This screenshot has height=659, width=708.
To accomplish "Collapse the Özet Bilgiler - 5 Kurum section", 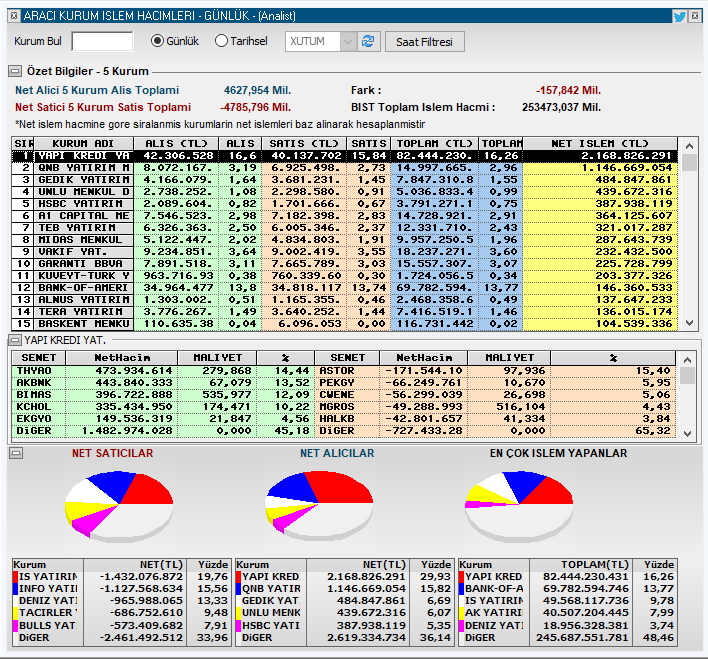I will pyautogui.click(x=15, y=71).
